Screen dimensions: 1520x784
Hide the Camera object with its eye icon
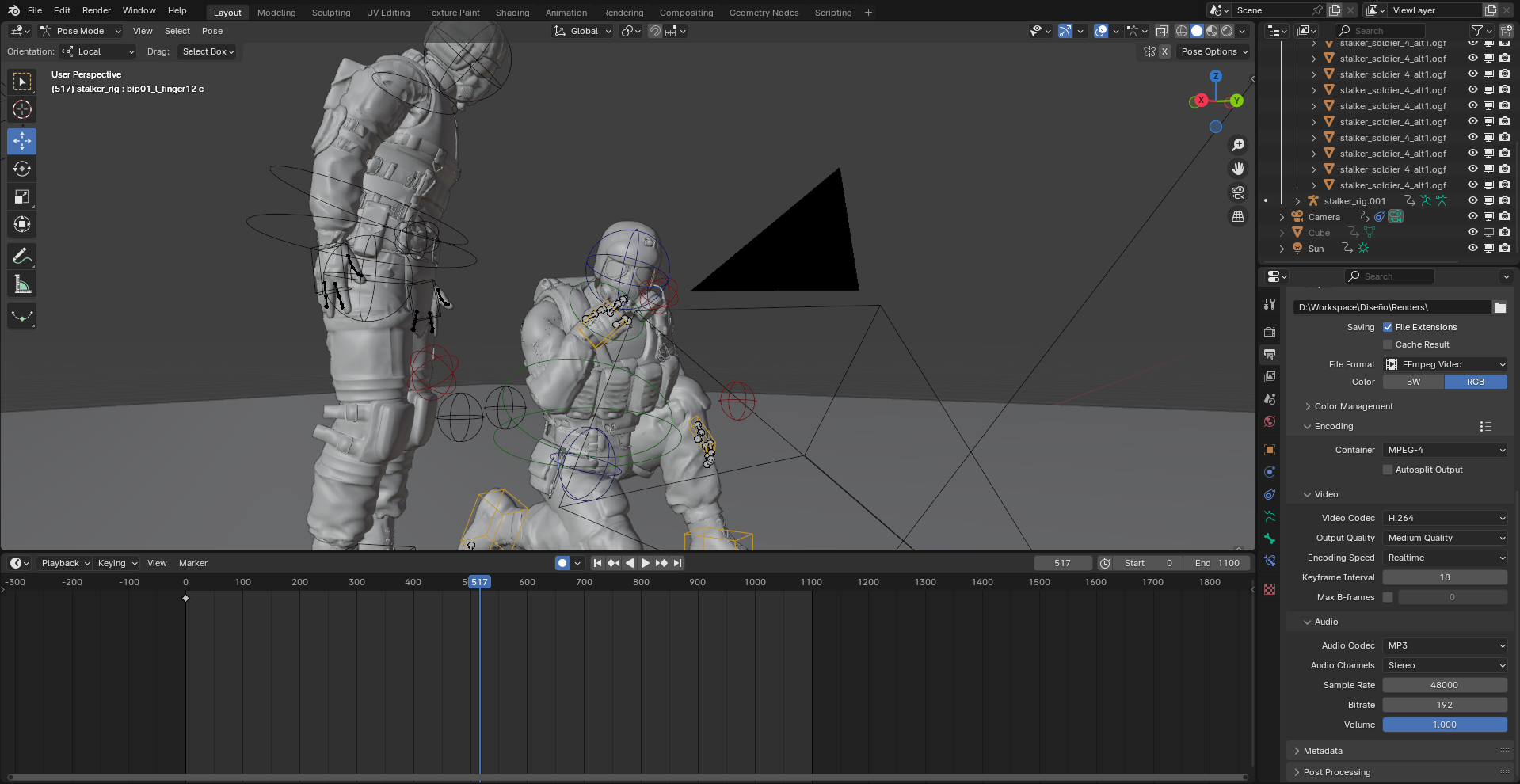(1472, 216)
